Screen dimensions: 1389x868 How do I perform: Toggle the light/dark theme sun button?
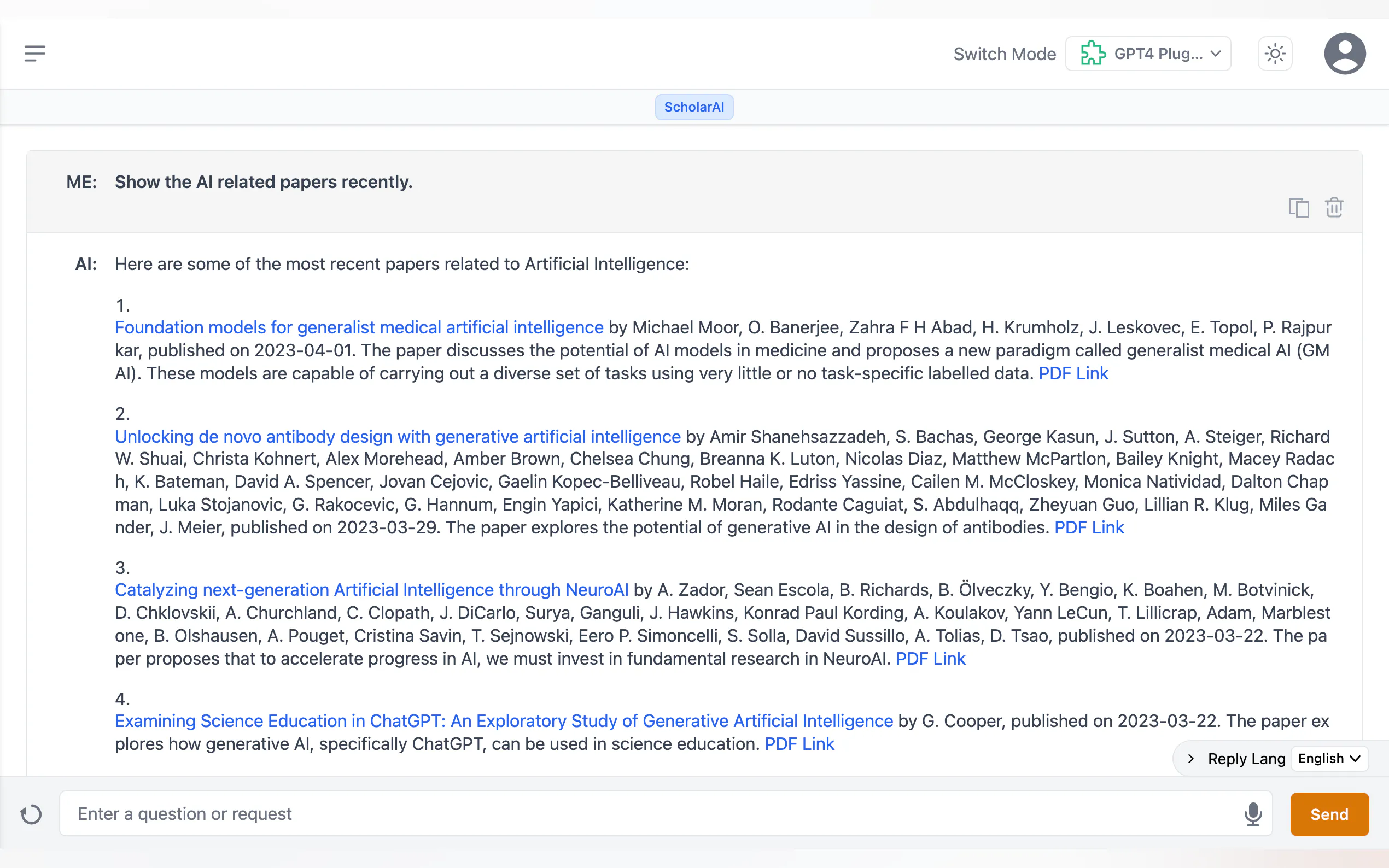1275,54
